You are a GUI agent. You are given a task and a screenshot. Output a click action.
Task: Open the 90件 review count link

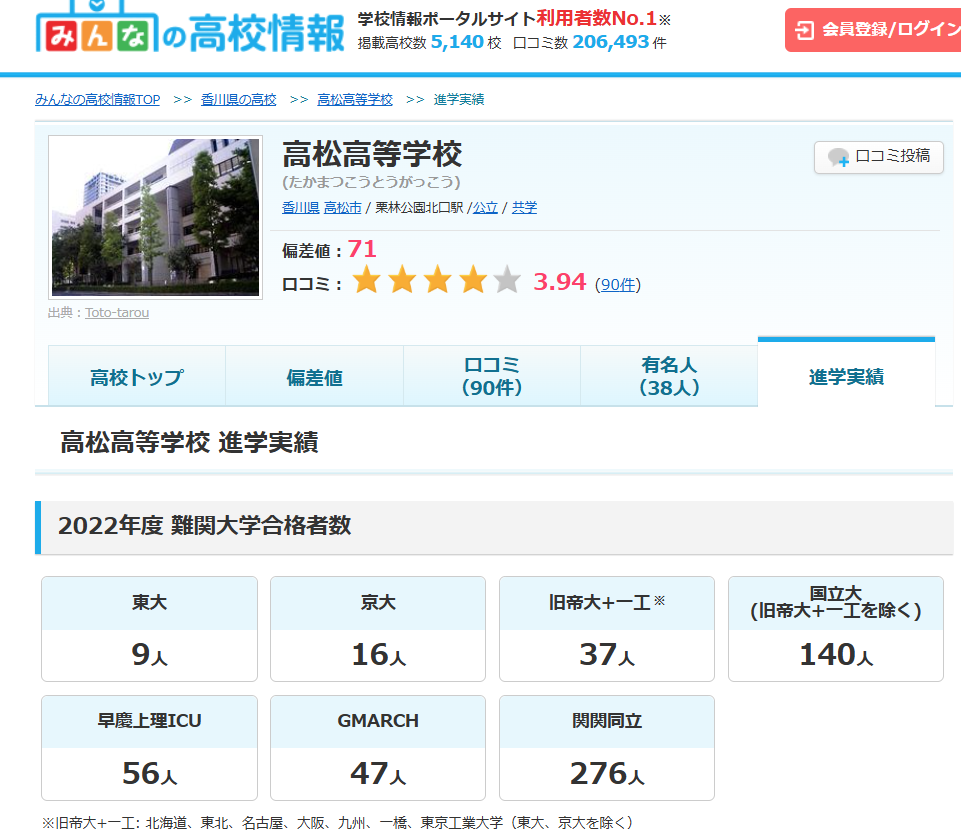tap(617, 285)
